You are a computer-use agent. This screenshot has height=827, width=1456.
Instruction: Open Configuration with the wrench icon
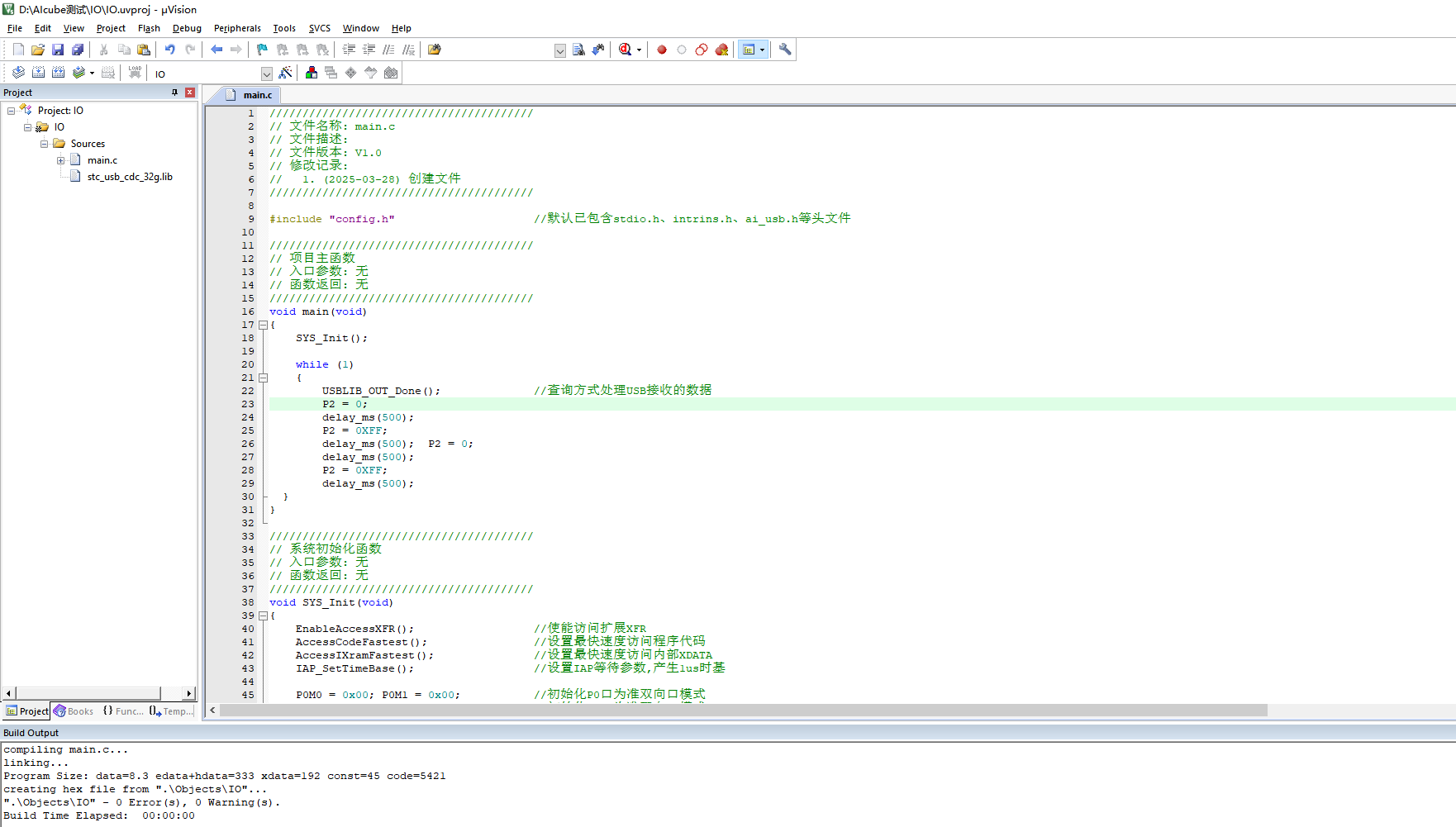point(785,50)
